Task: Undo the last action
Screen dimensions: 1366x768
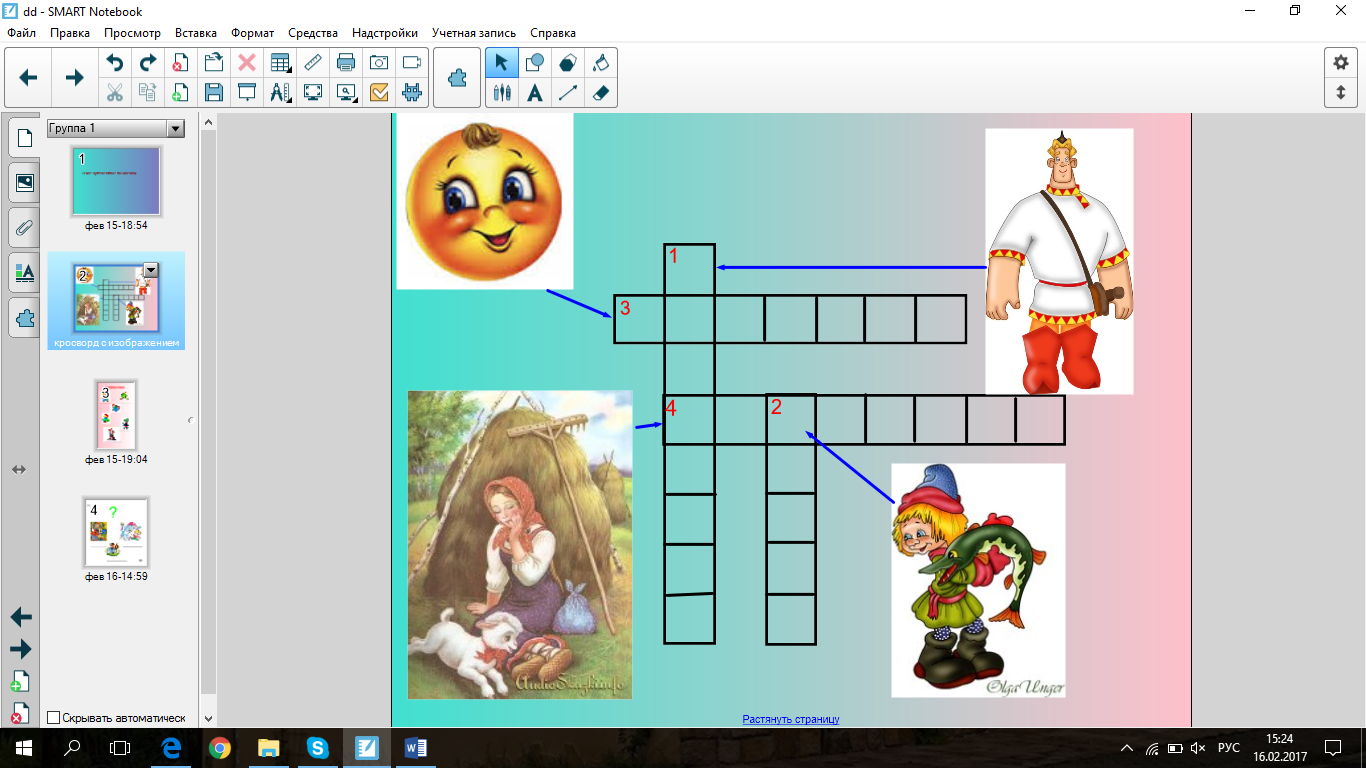Action: click(x=115, y=62)
